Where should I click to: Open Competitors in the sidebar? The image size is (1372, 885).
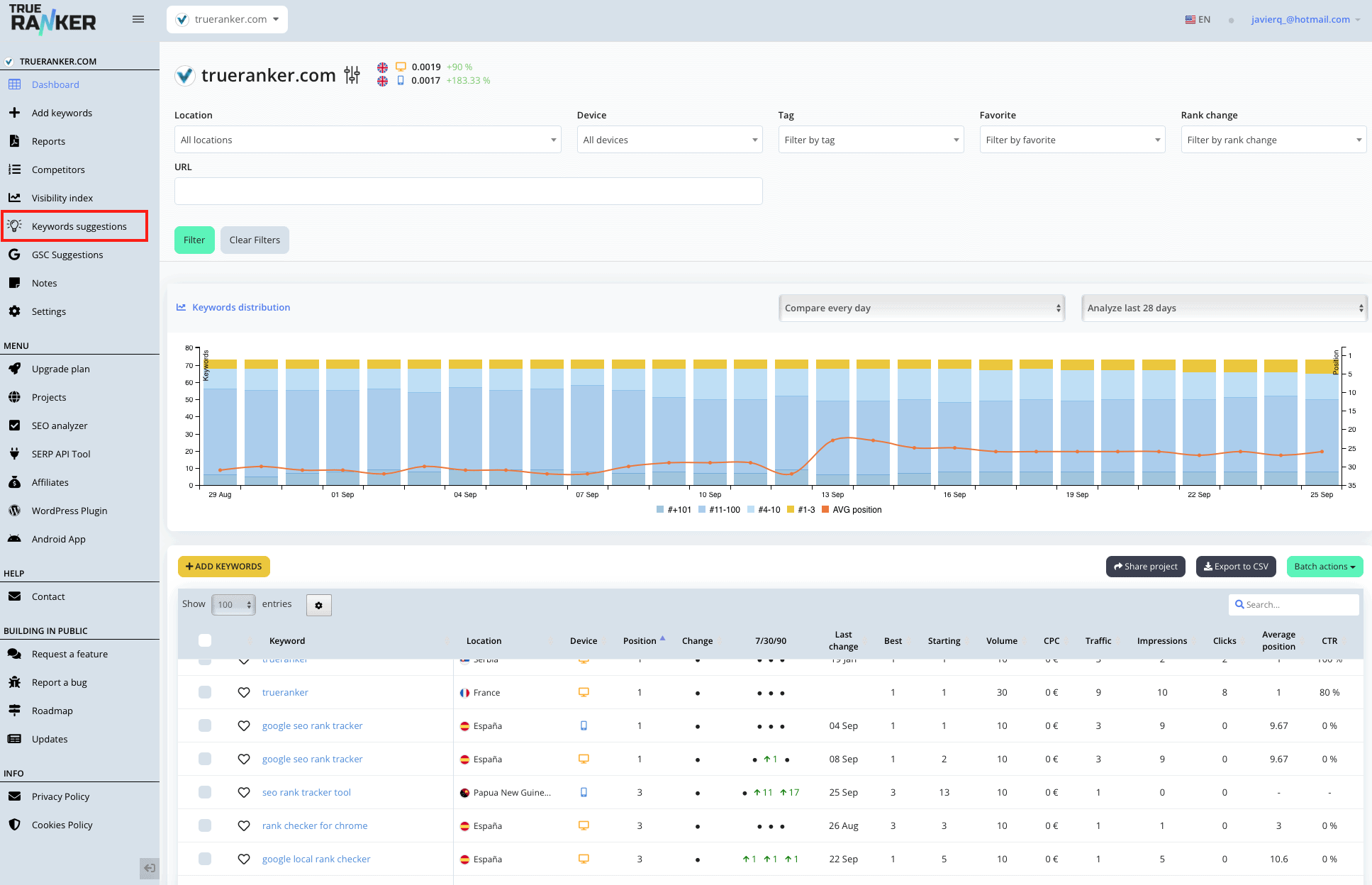tap(58, 169)
